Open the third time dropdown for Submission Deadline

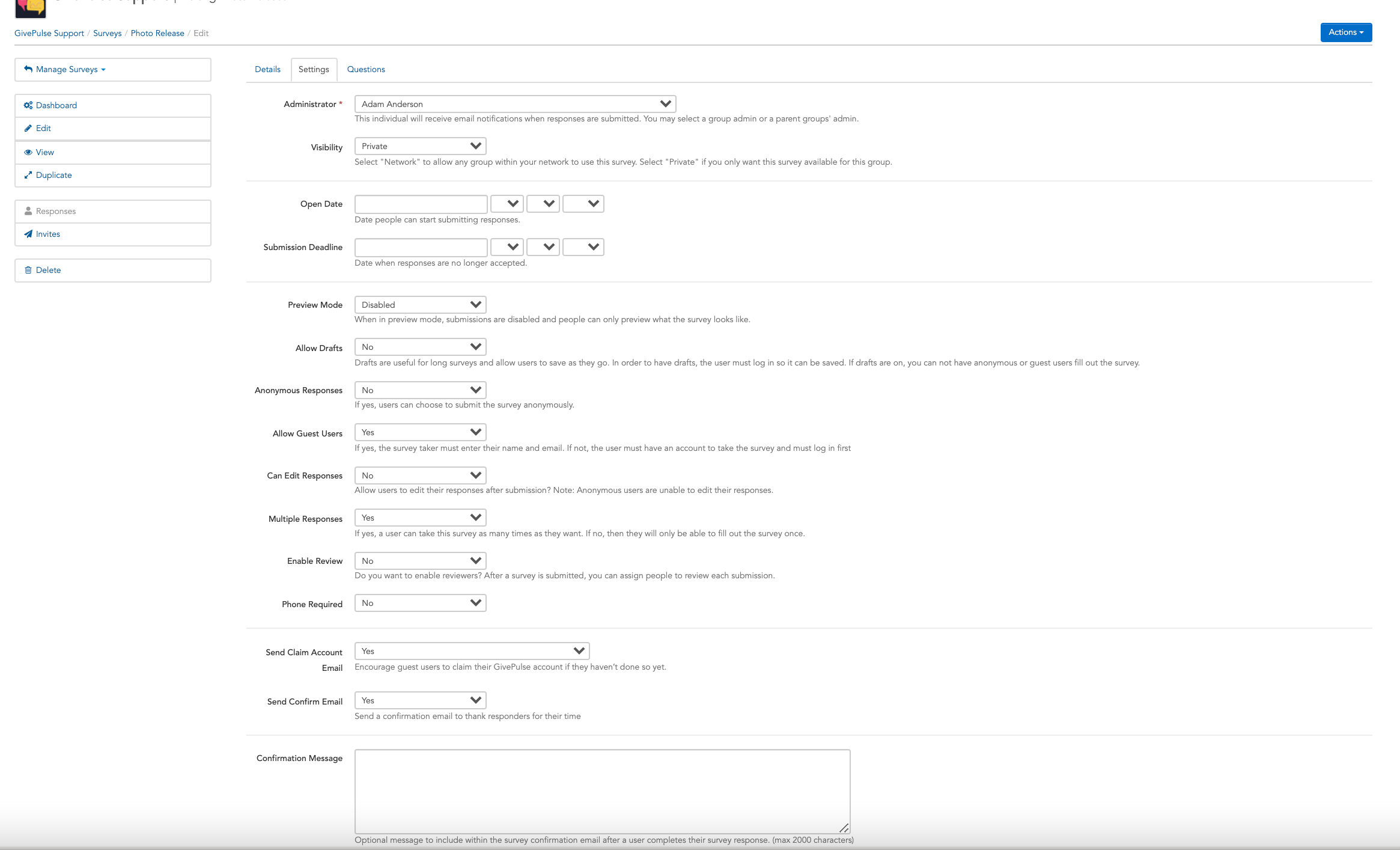[583, 247]
